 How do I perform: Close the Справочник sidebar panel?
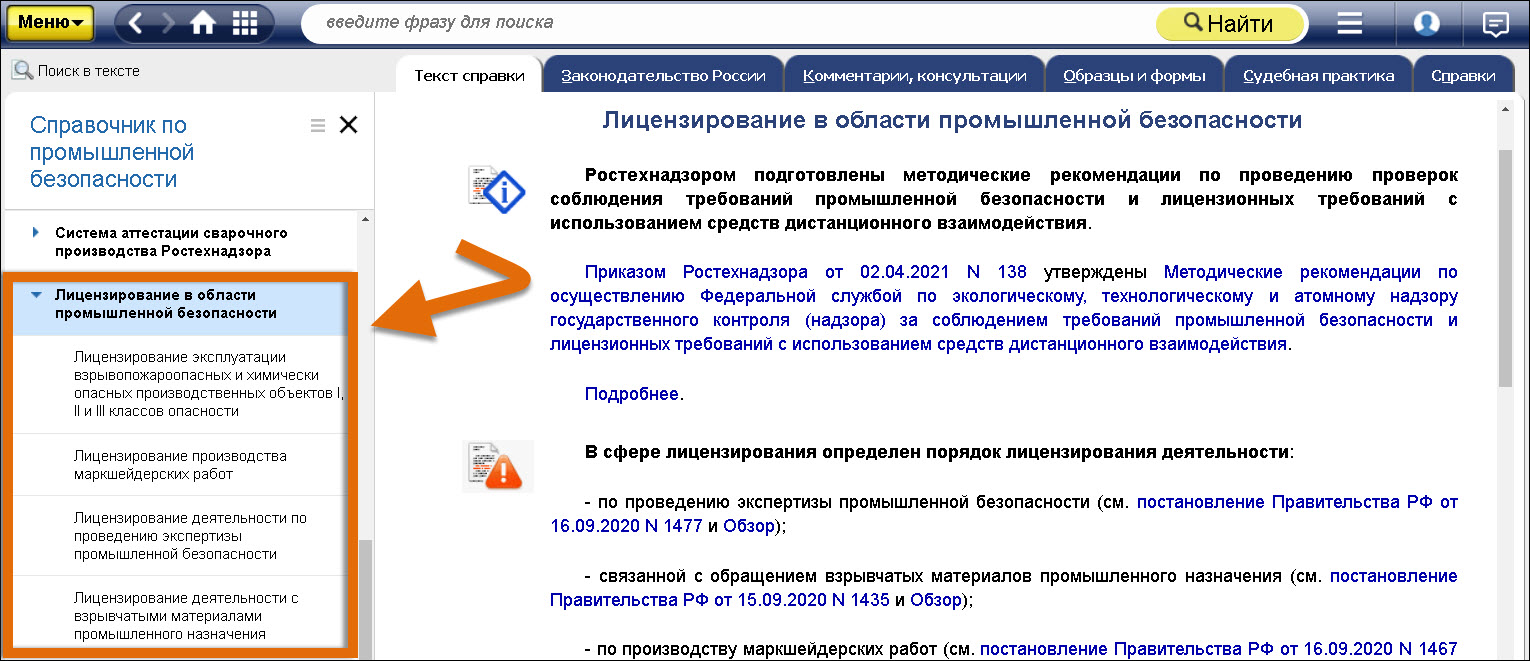(348, 125)
